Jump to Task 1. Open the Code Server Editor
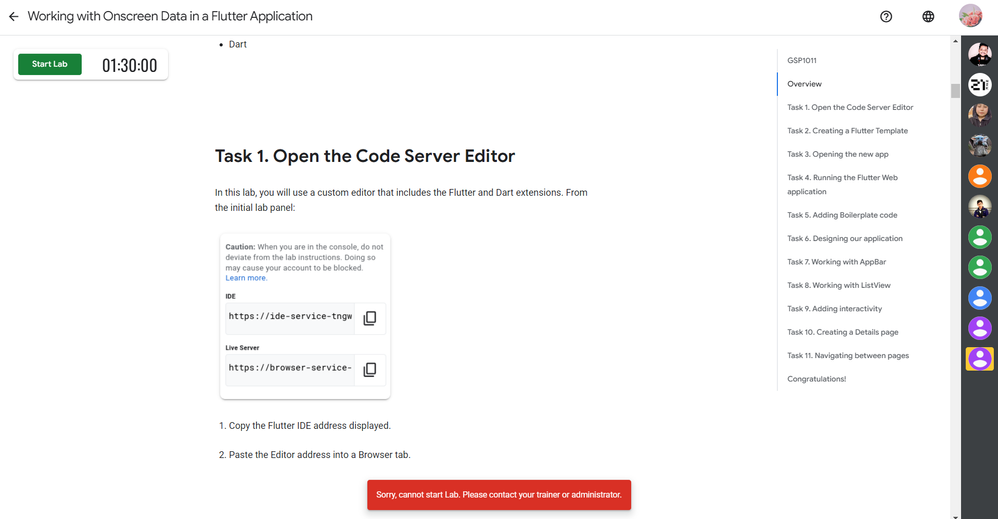The height and width of the screenshot is (519, 998). [x=850, y=108]
